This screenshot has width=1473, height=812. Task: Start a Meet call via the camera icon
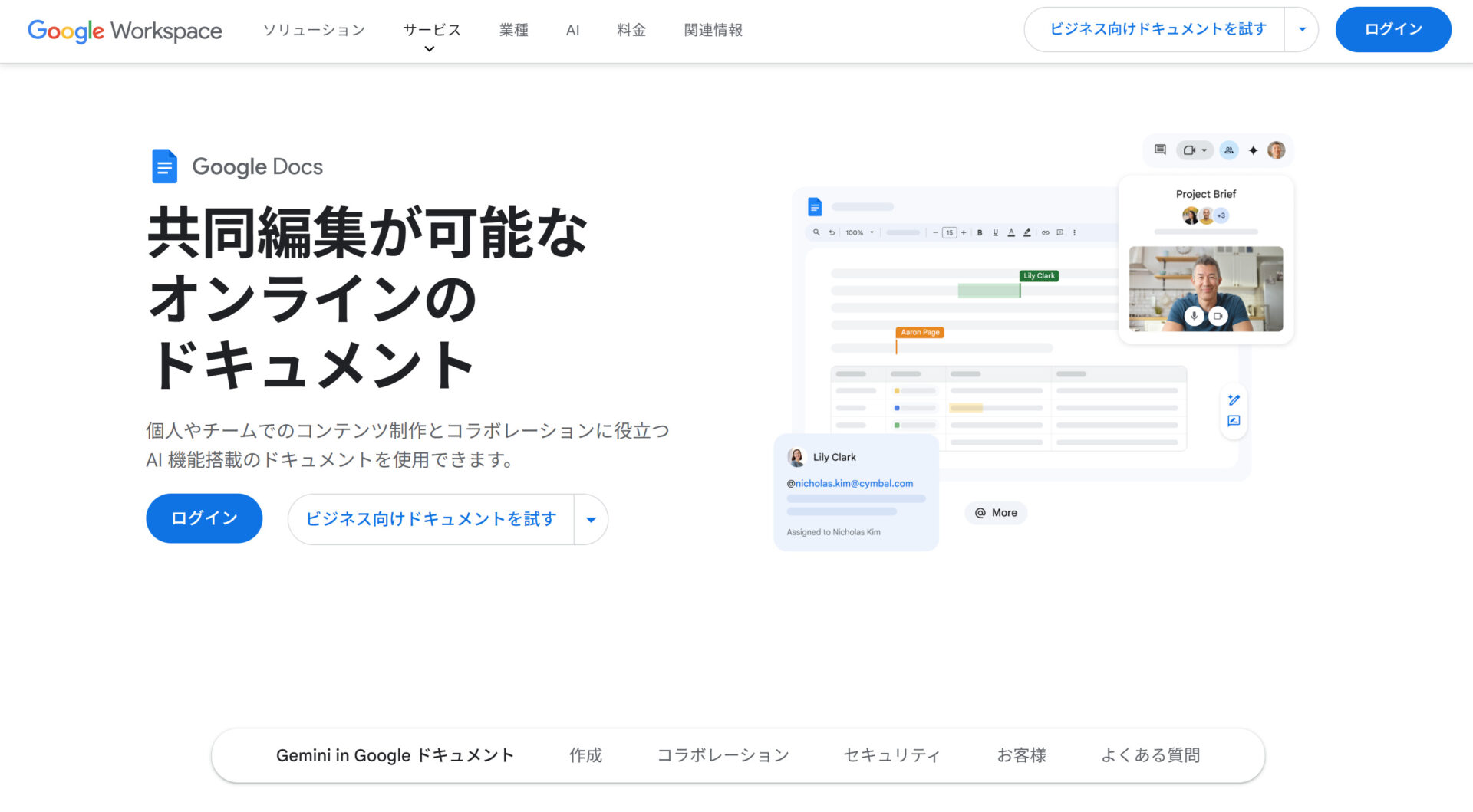1189,150
